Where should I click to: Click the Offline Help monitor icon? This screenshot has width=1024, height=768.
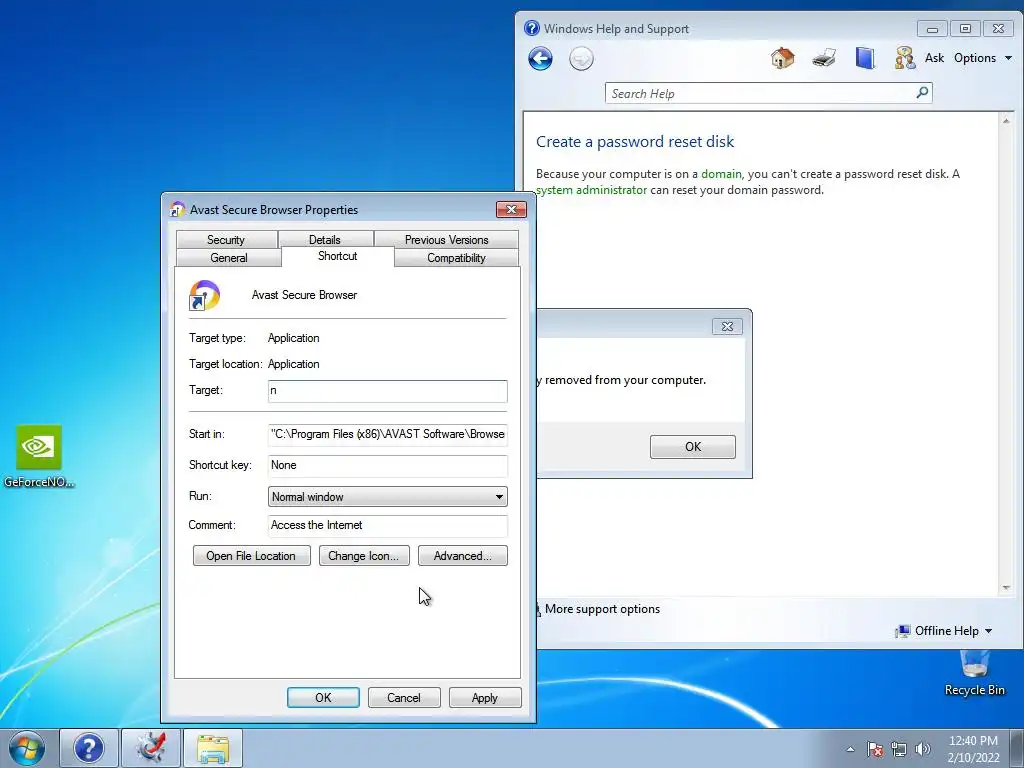(903, 631)
